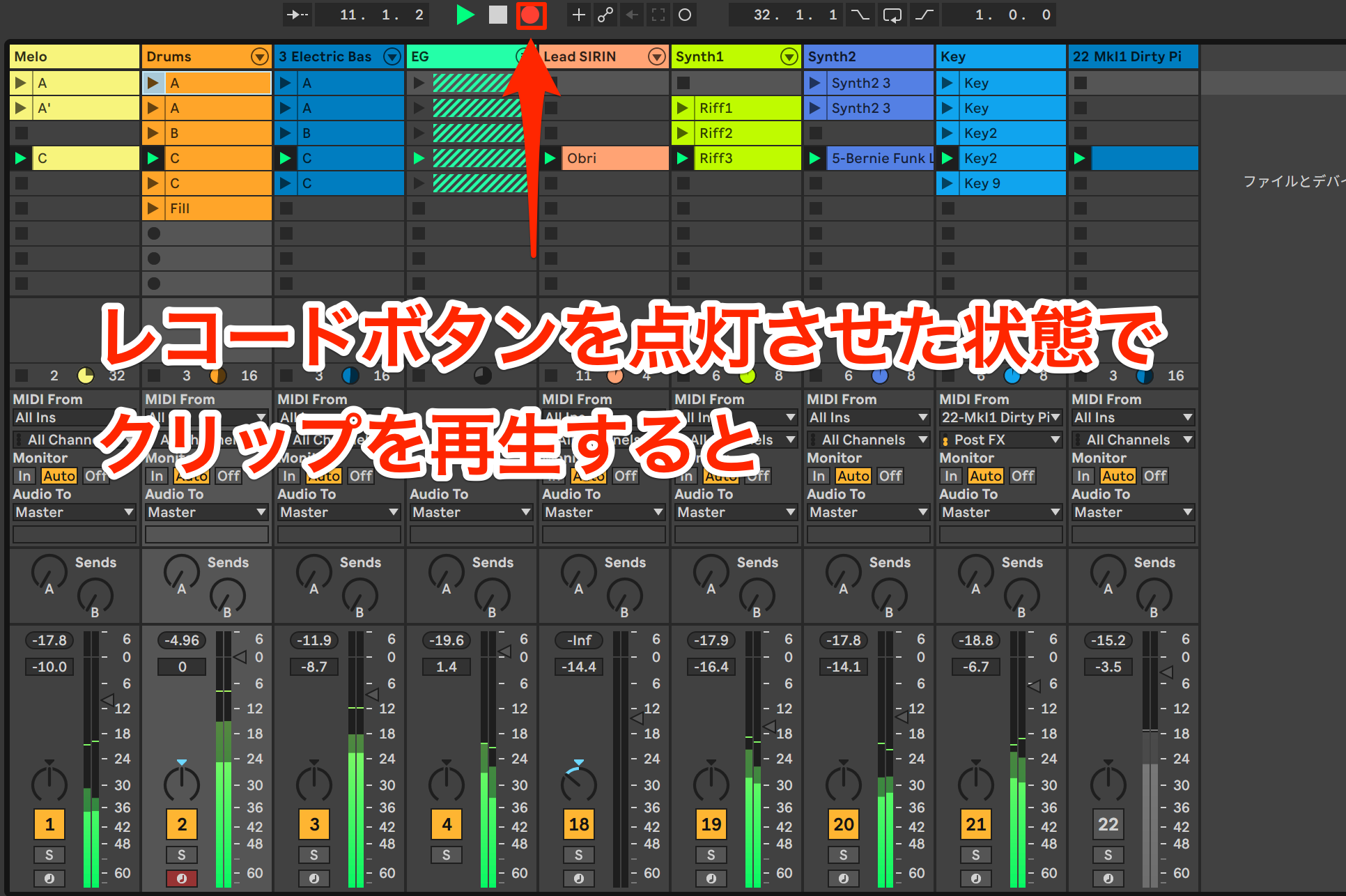
Task: Launch the Synth1 Riff2 clip
Action: coord(683,133)
